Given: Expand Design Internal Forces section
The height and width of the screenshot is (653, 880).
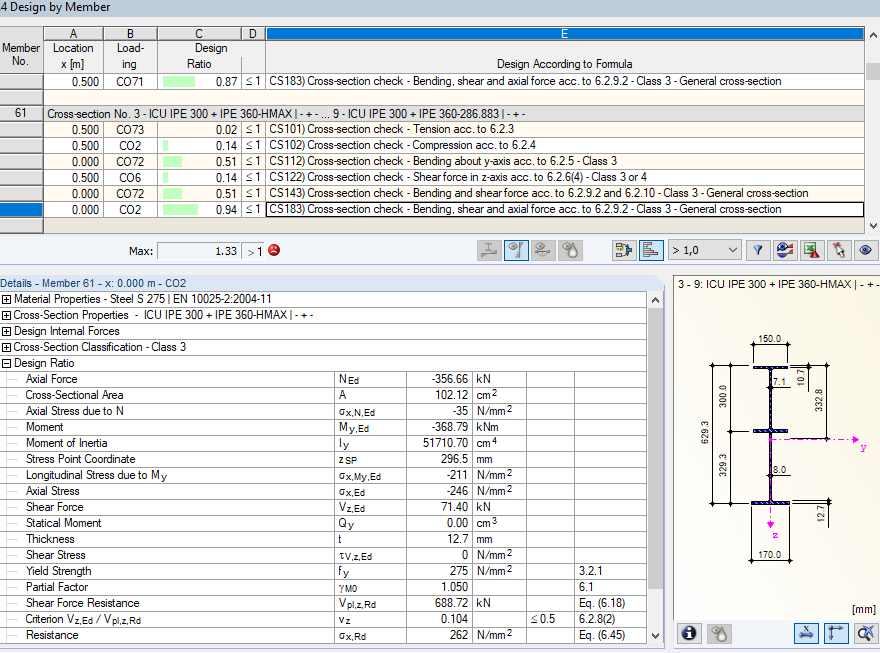Looking at the screenshot, I should click(x=7, y=331).
